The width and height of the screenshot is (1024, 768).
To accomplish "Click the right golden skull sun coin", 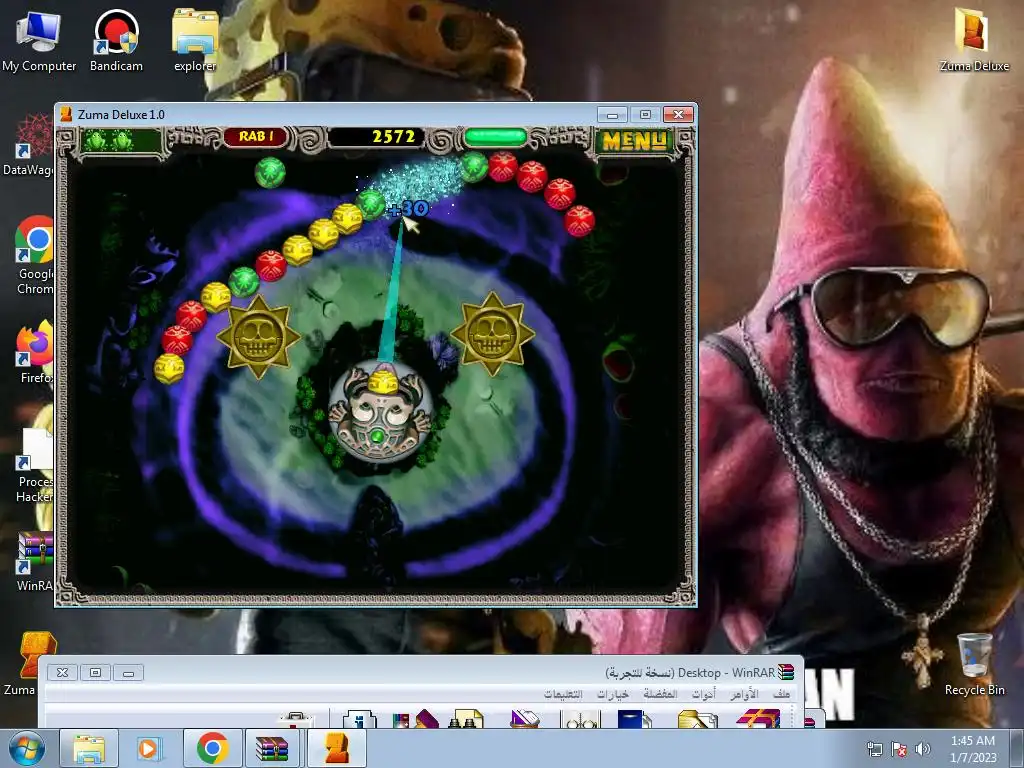I will (492, 333).
